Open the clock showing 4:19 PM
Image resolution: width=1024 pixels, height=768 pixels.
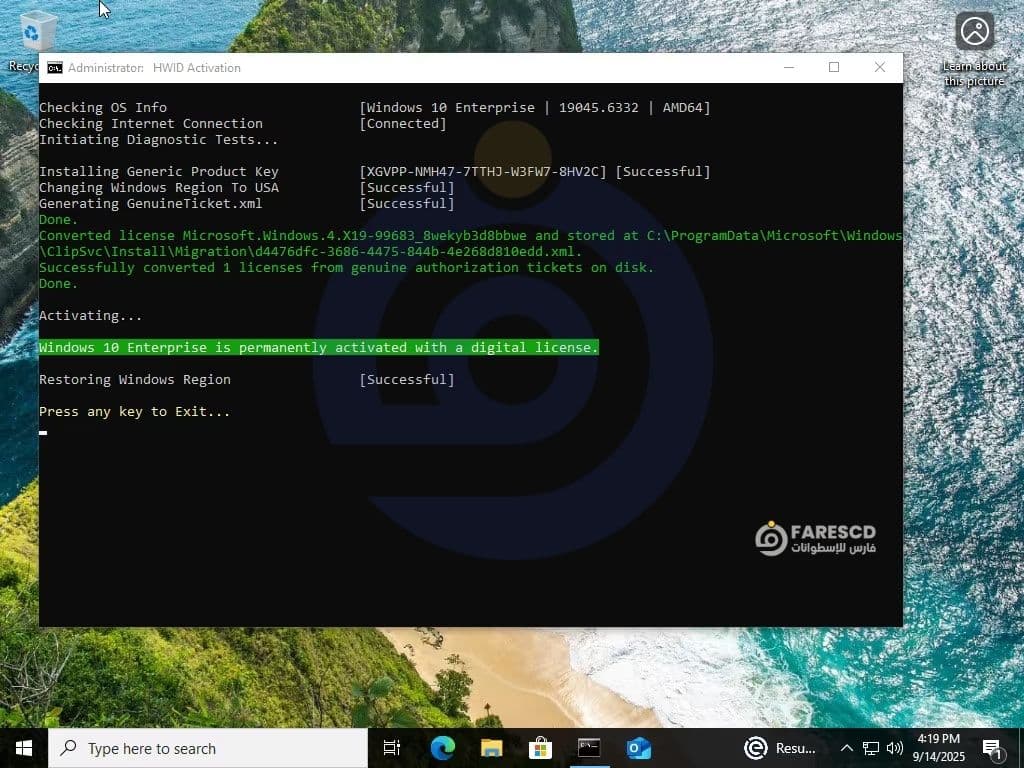coord(938,748)
